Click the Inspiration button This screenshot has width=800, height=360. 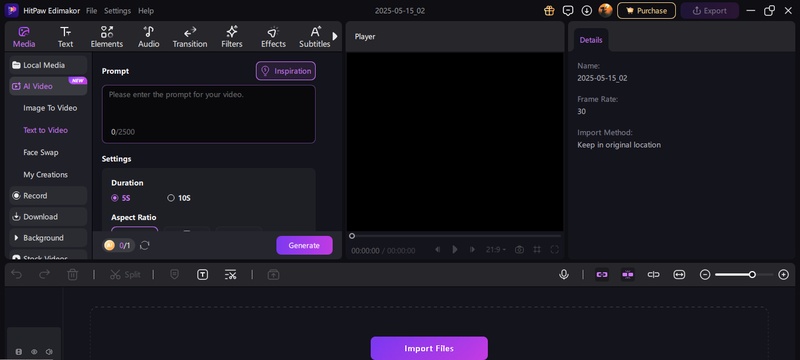tap(286, 71)
